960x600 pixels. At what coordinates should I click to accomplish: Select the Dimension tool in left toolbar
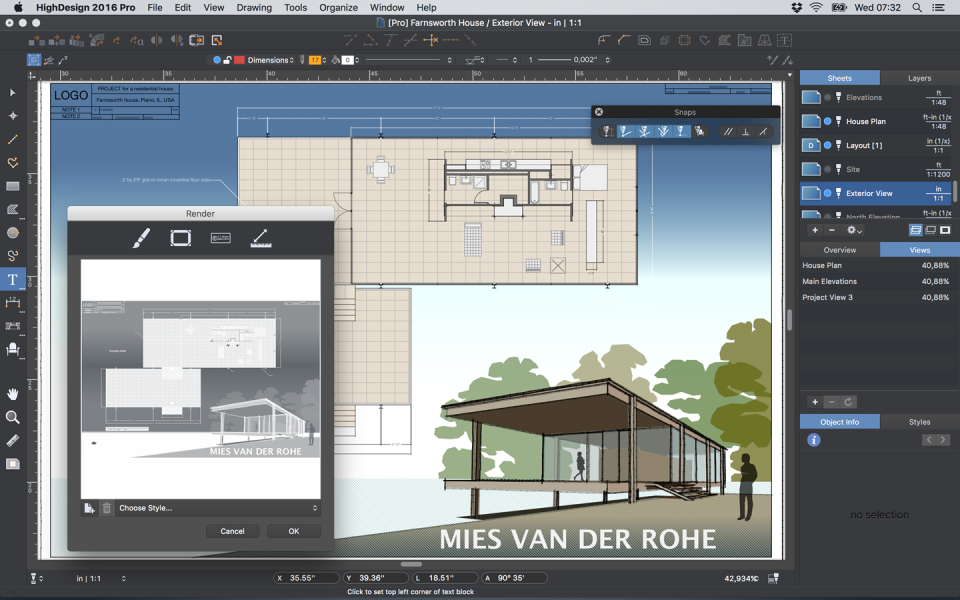(13, 302)
